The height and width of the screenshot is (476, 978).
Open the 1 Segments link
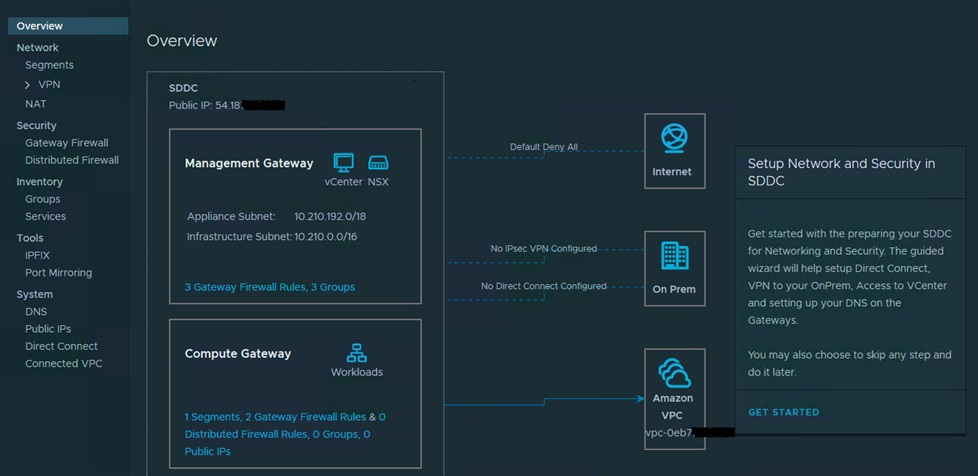[212, 417]
